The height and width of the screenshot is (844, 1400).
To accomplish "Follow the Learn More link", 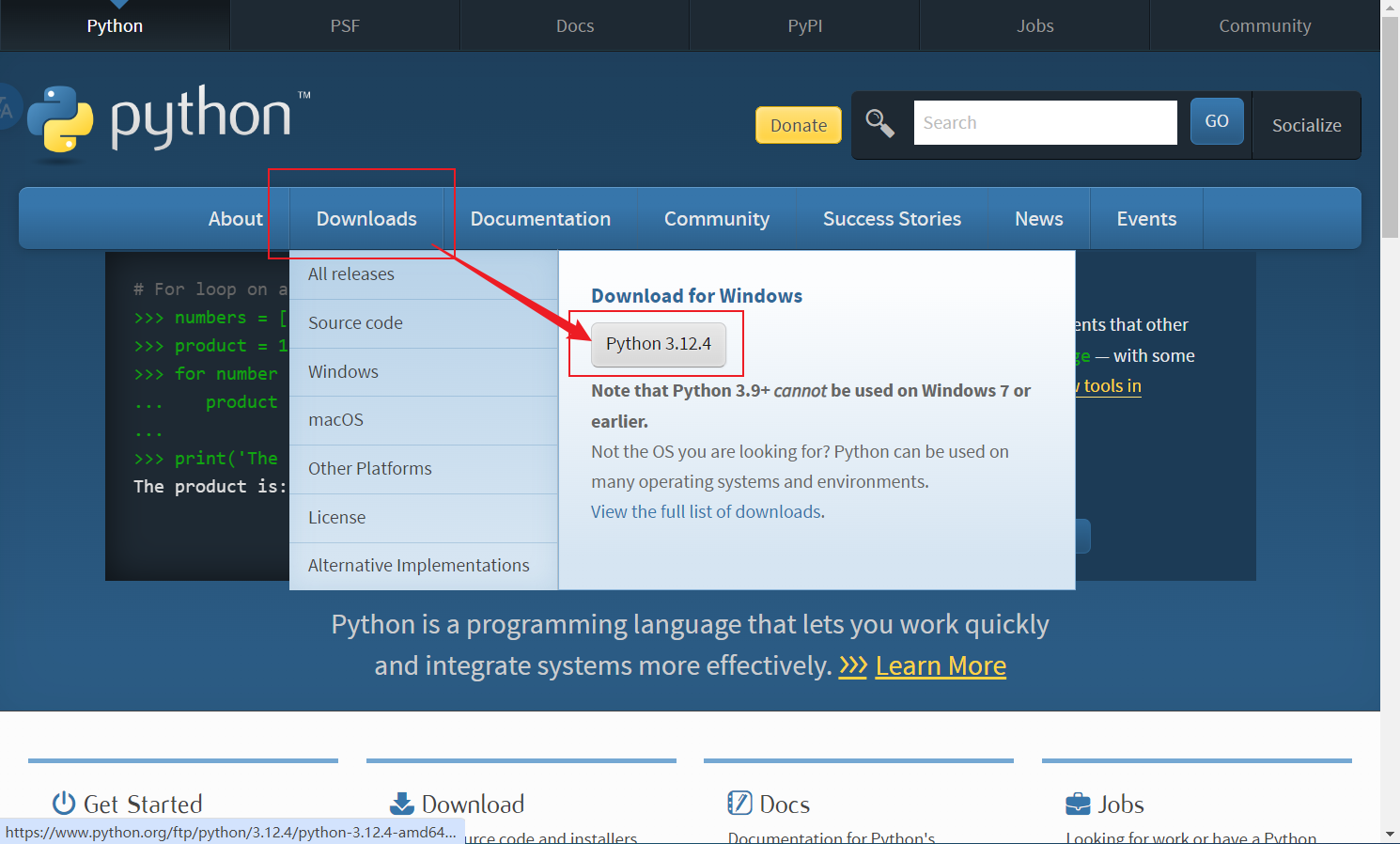I will pyautogui.click(x=940, y=665).
